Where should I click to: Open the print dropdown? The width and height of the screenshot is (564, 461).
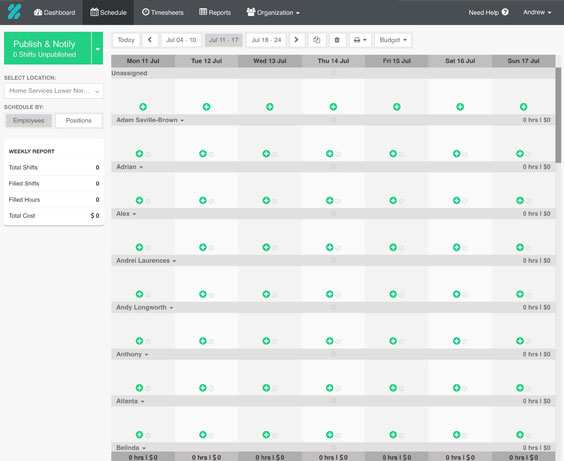(360, 40)
